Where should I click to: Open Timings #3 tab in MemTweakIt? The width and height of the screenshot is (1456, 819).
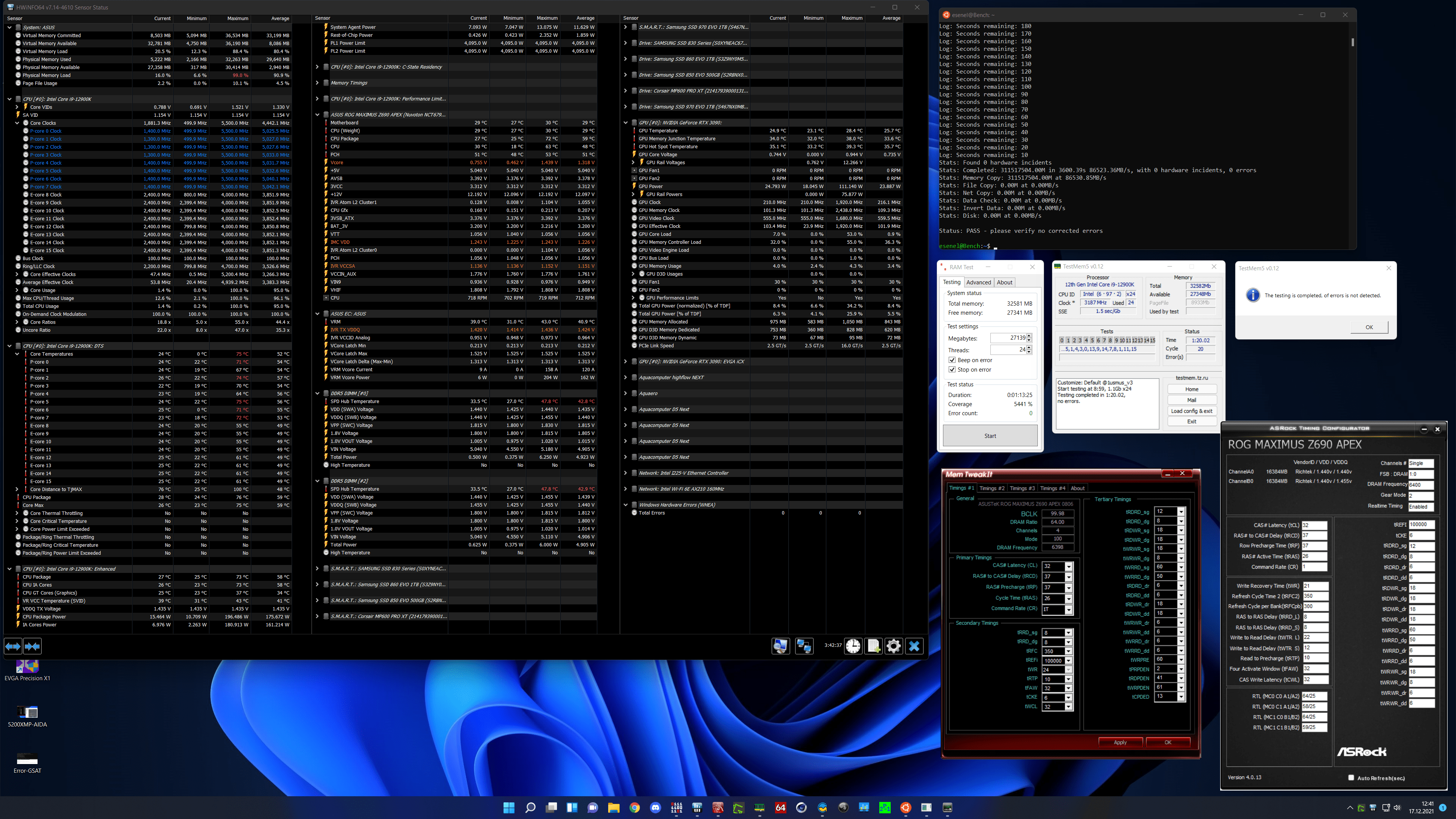click(1022, 488)
